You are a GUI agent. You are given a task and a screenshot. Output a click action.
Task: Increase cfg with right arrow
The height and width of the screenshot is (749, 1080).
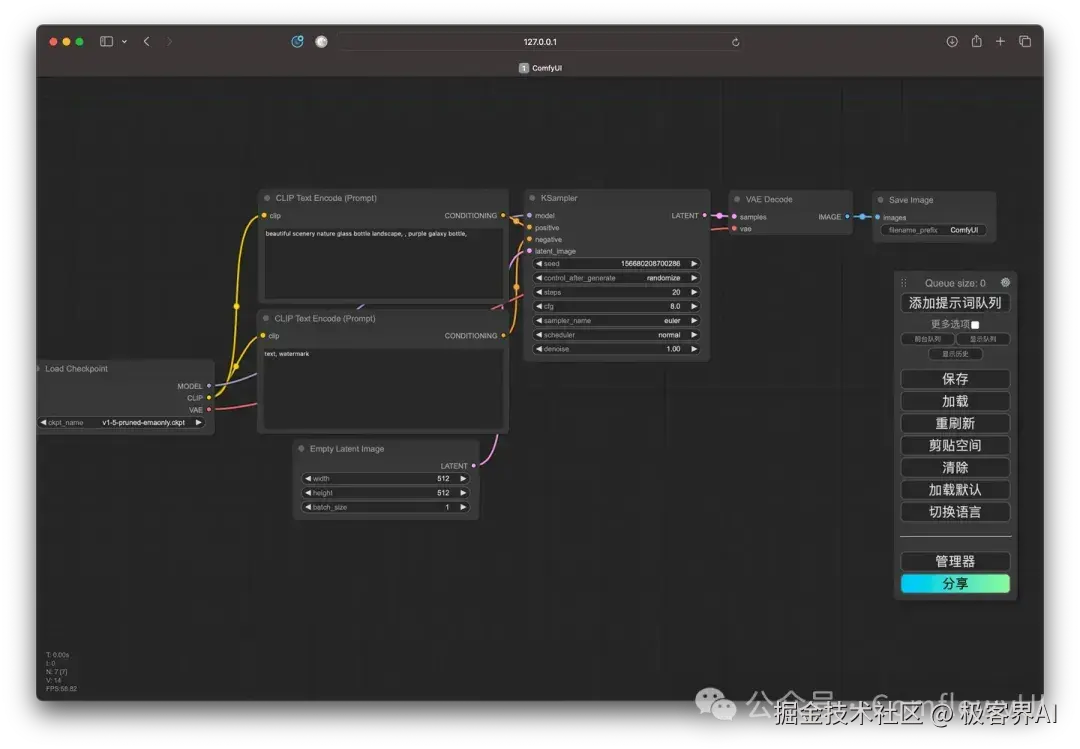point(694,306)
